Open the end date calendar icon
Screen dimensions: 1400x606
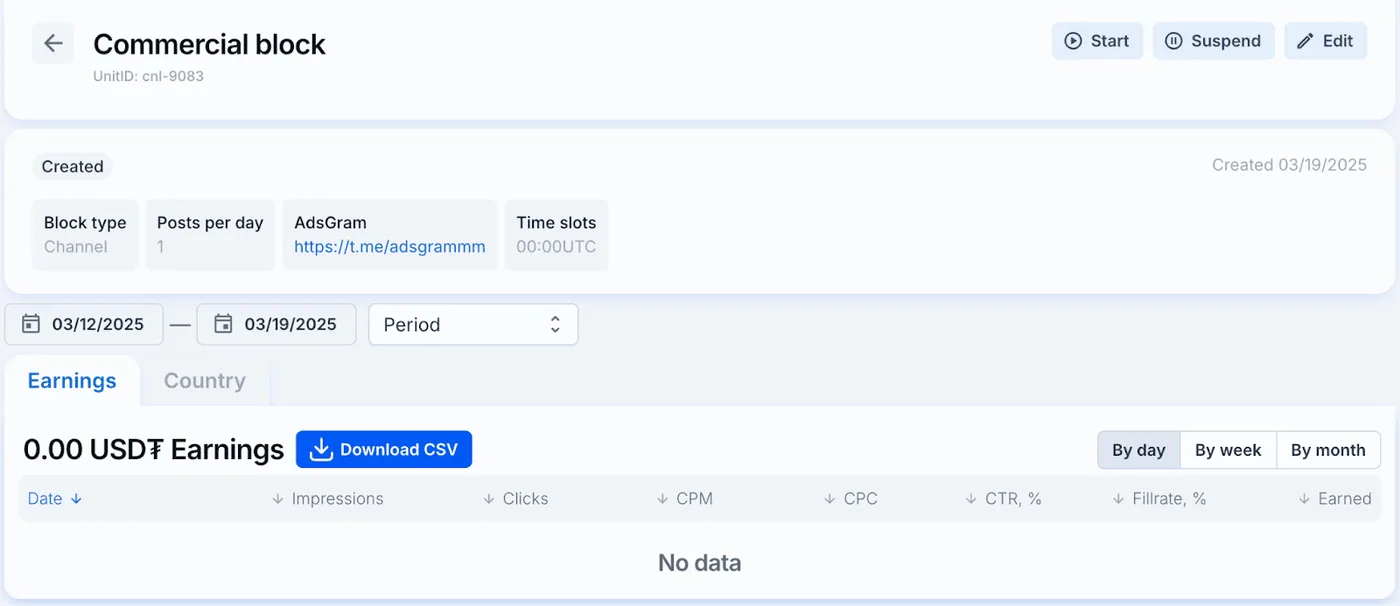coord(223,324)
